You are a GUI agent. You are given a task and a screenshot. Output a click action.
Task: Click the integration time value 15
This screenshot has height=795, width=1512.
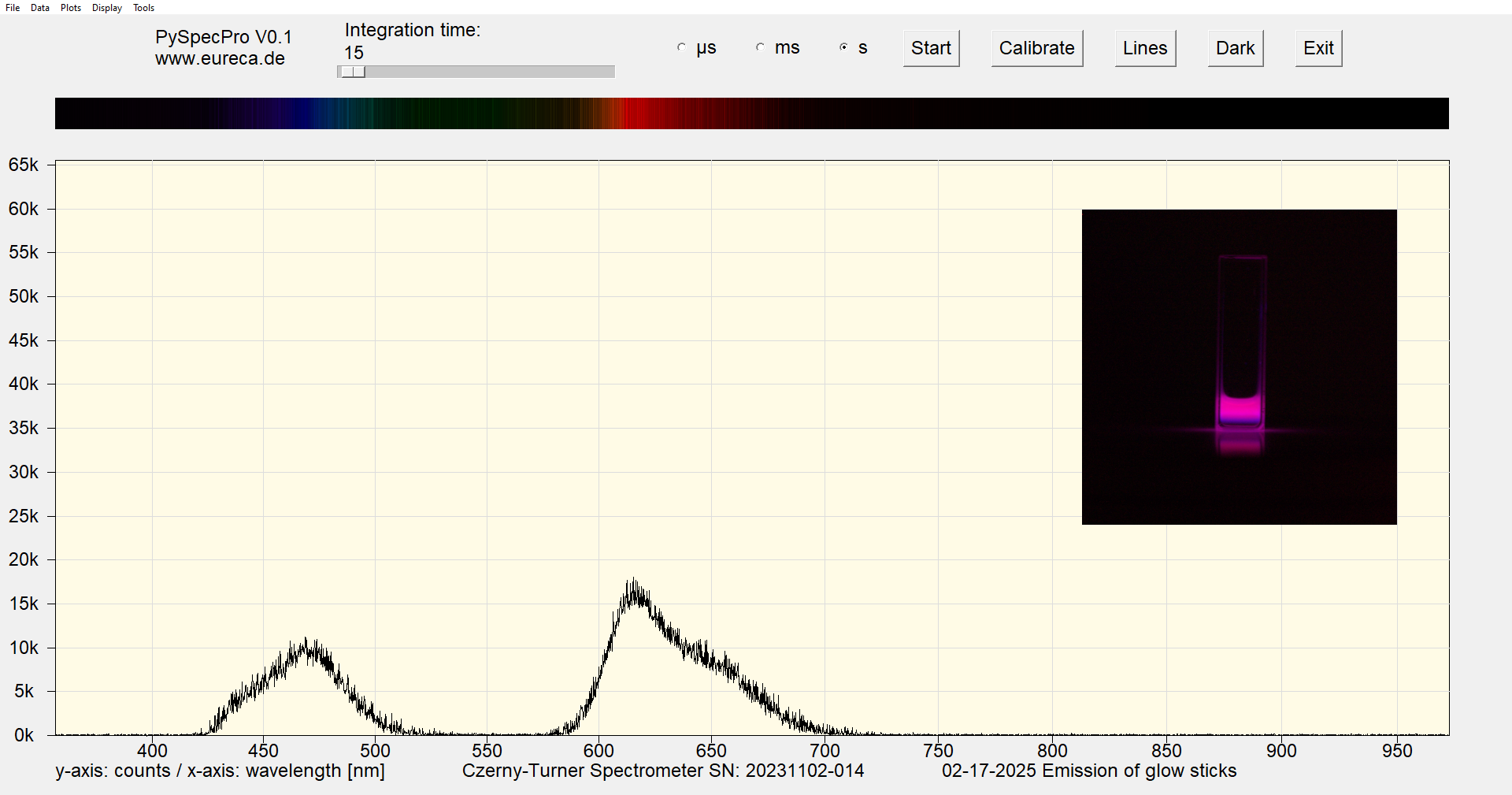(x=354, y=53)
